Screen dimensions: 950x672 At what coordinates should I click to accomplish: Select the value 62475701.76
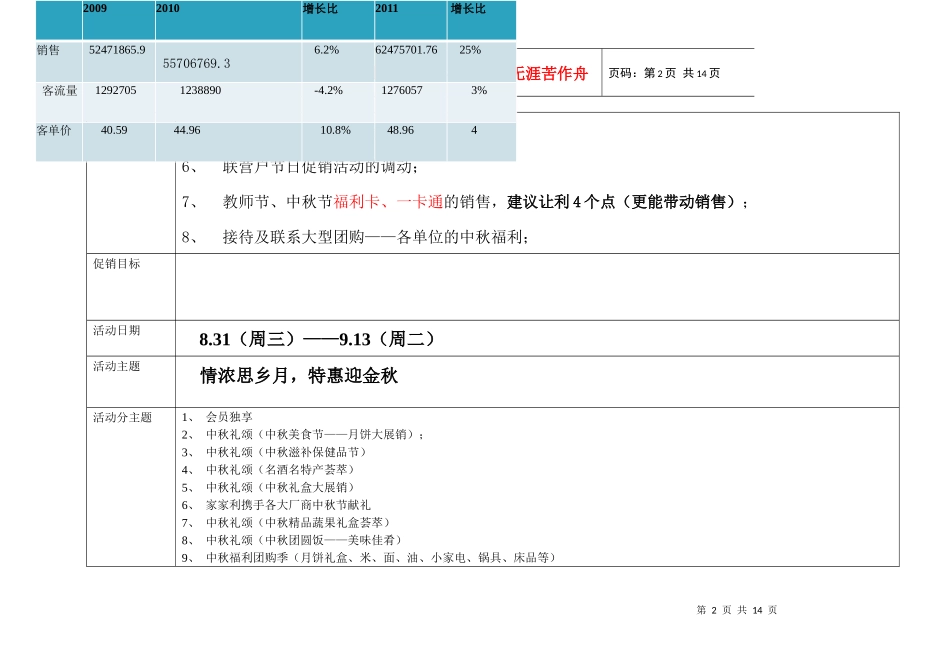pyautogui.click(x=406, y=50)
